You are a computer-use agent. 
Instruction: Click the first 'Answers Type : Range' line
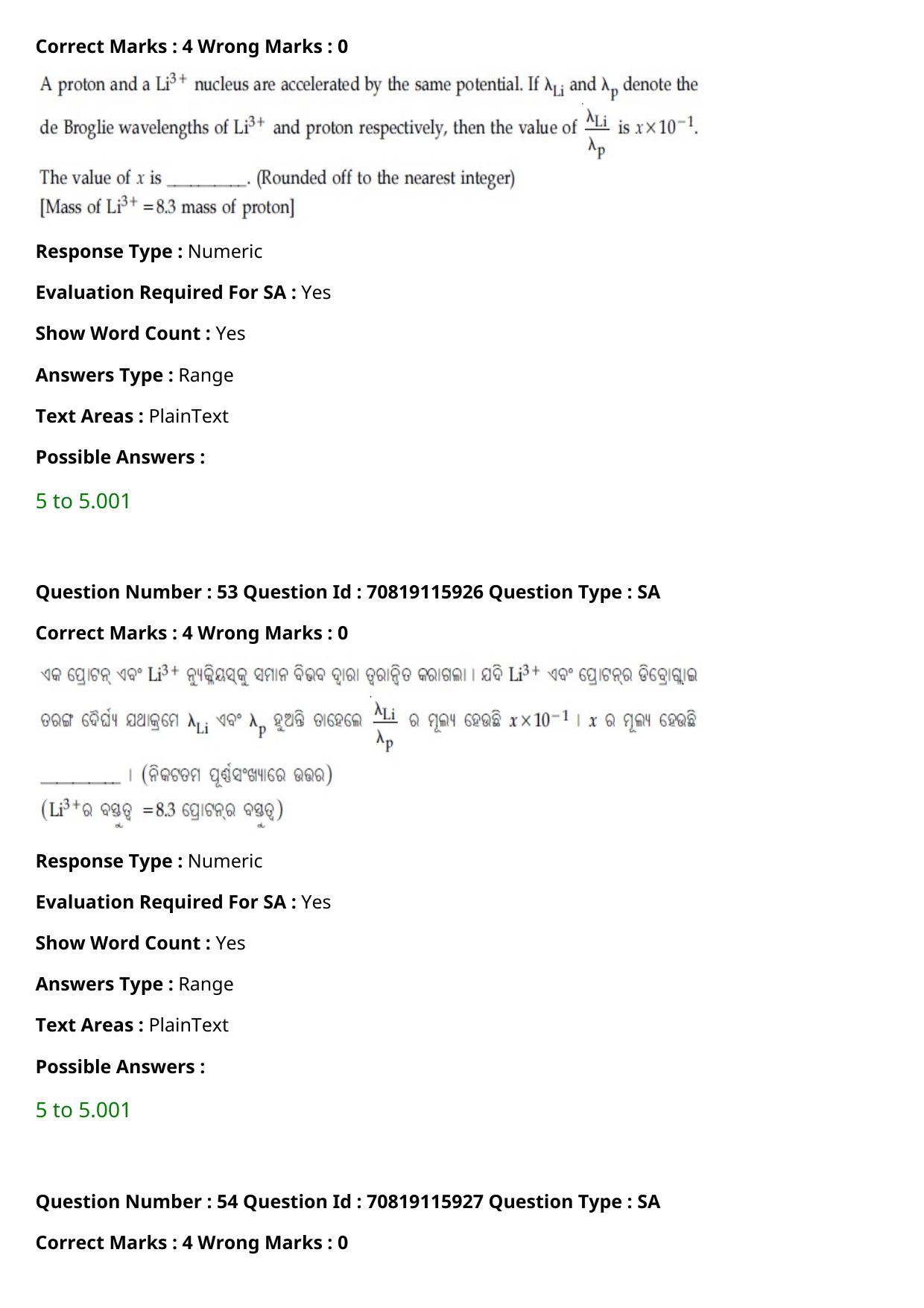[x=134, y=375]
